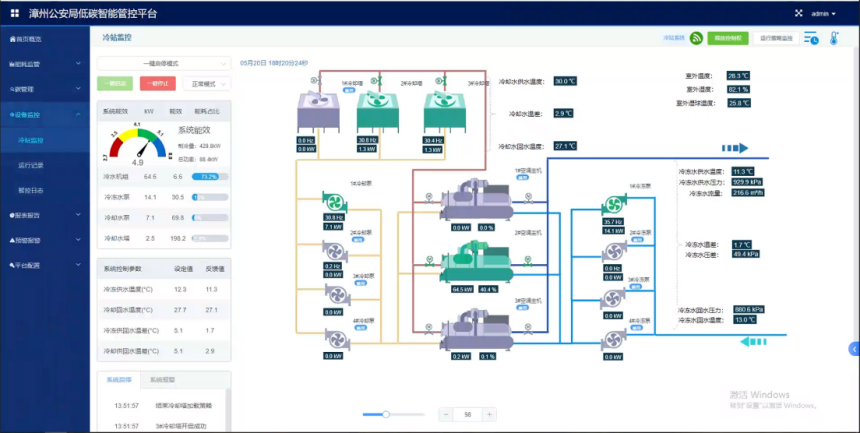Image resolution: width=860 pixels, height=433 pixels.
Task: Click the system efficiency gauge reading 4.9
Action: pos(138,144)
